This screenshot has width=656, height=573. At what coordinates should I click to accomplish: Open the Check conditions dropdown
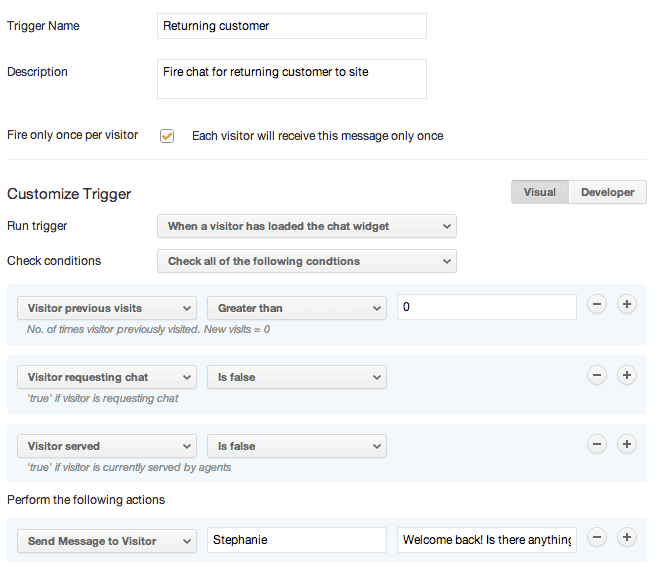[306, 261]
